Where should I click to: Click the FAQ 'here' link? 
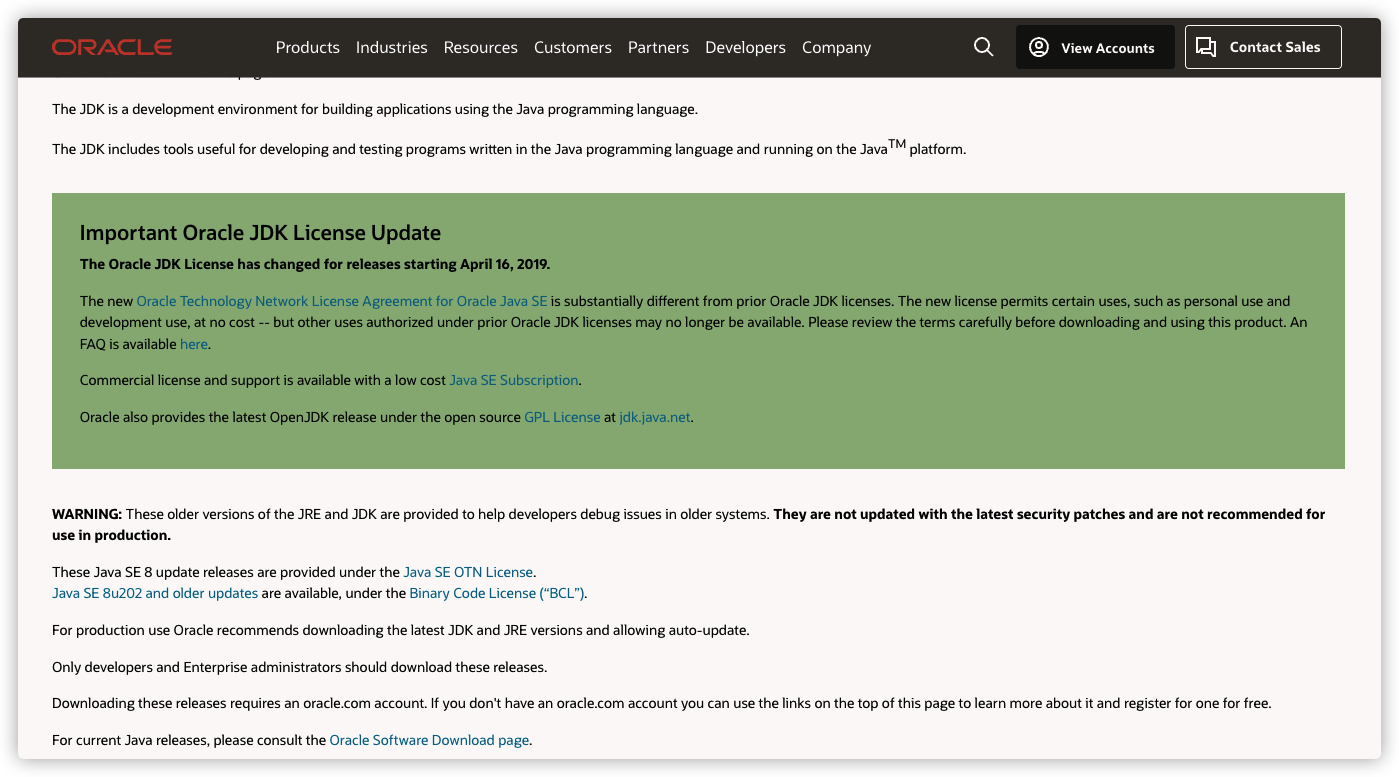coord(194,344)
